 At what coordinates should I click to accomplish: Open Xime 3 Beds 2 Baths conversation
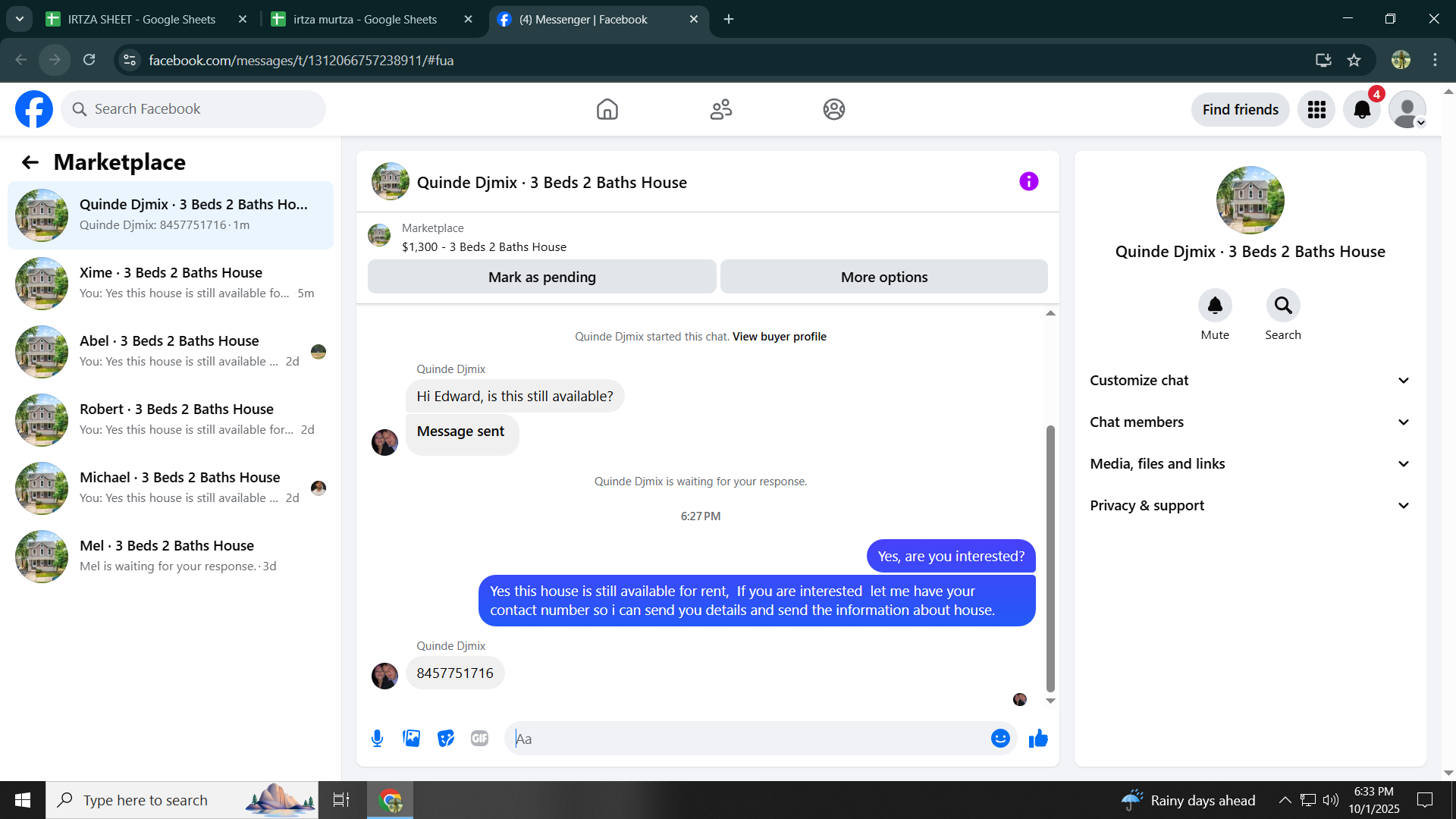click(171, 284)
